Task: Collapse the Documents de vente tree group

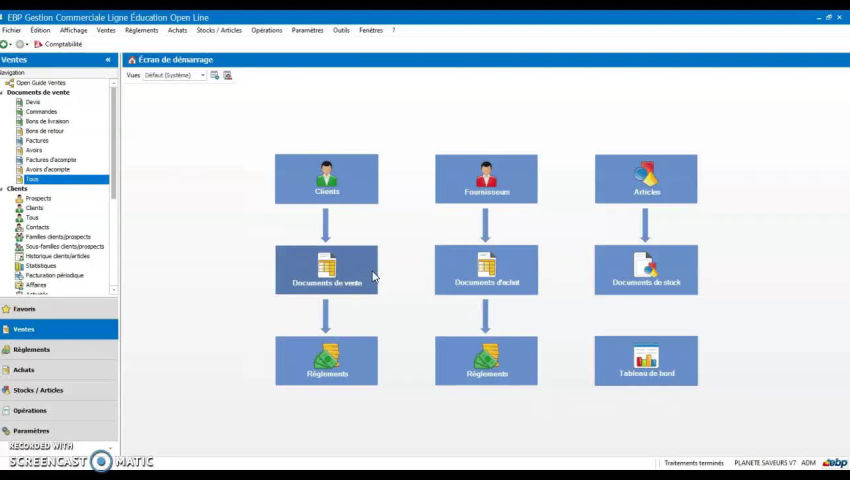Action: pyautogui.click(x=3, y=93)
